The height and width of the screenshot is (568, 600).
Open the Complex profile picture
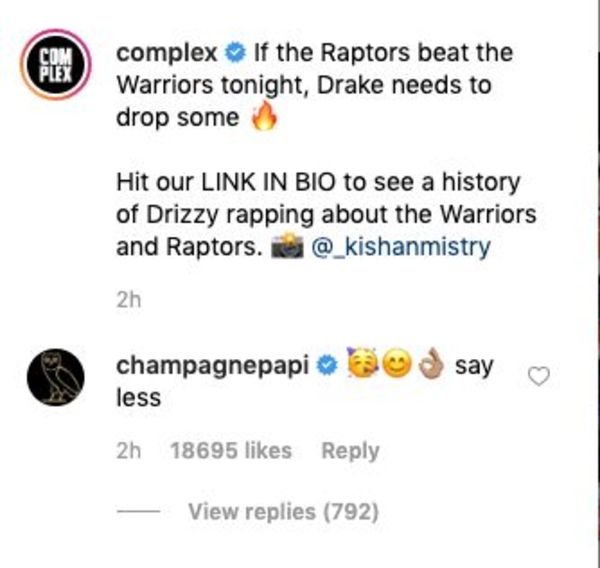pyautogui.click(x=56, y=64)
